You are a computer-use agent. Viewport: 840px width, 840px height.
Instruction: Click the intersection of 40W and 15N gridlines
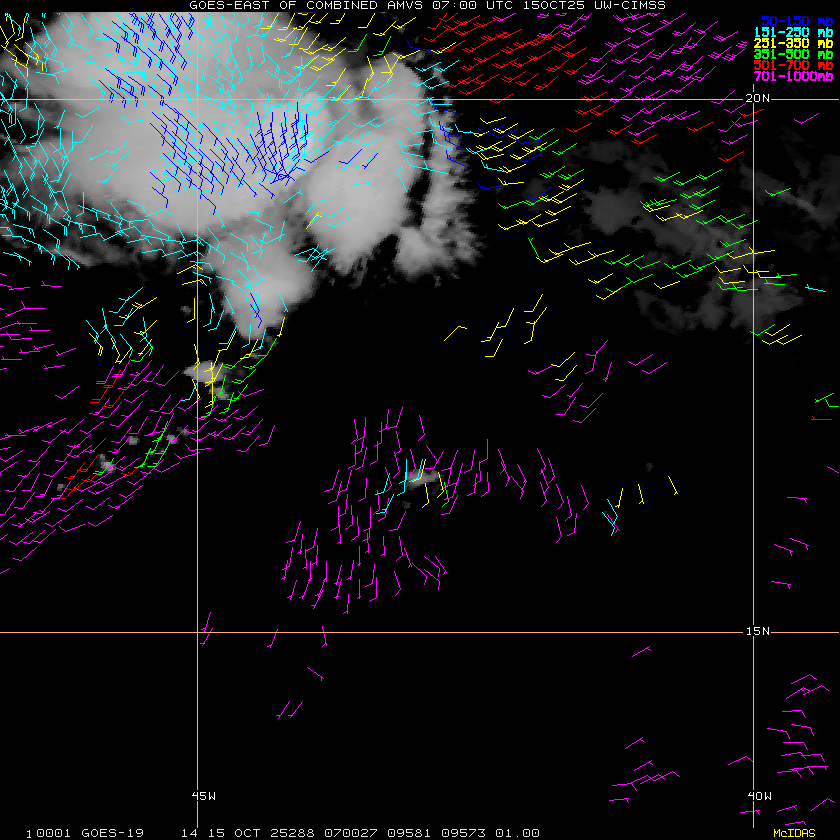click(x=753, y=632)
